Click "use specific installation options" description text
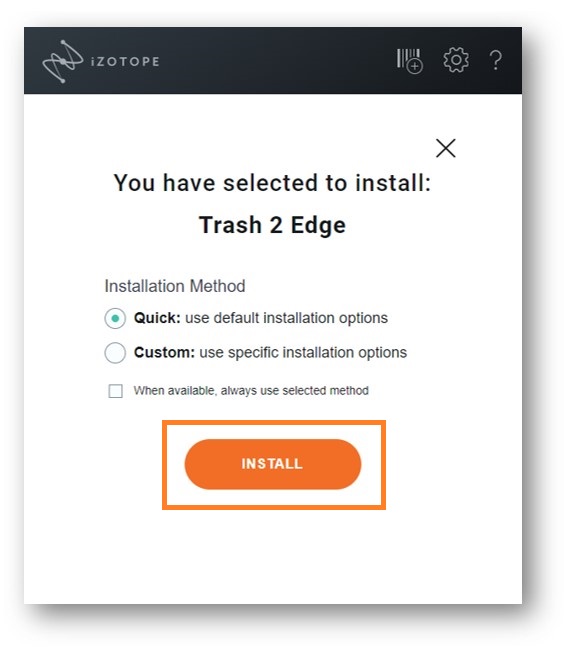This screenshot has height=656, width=578. pos(303,352)
